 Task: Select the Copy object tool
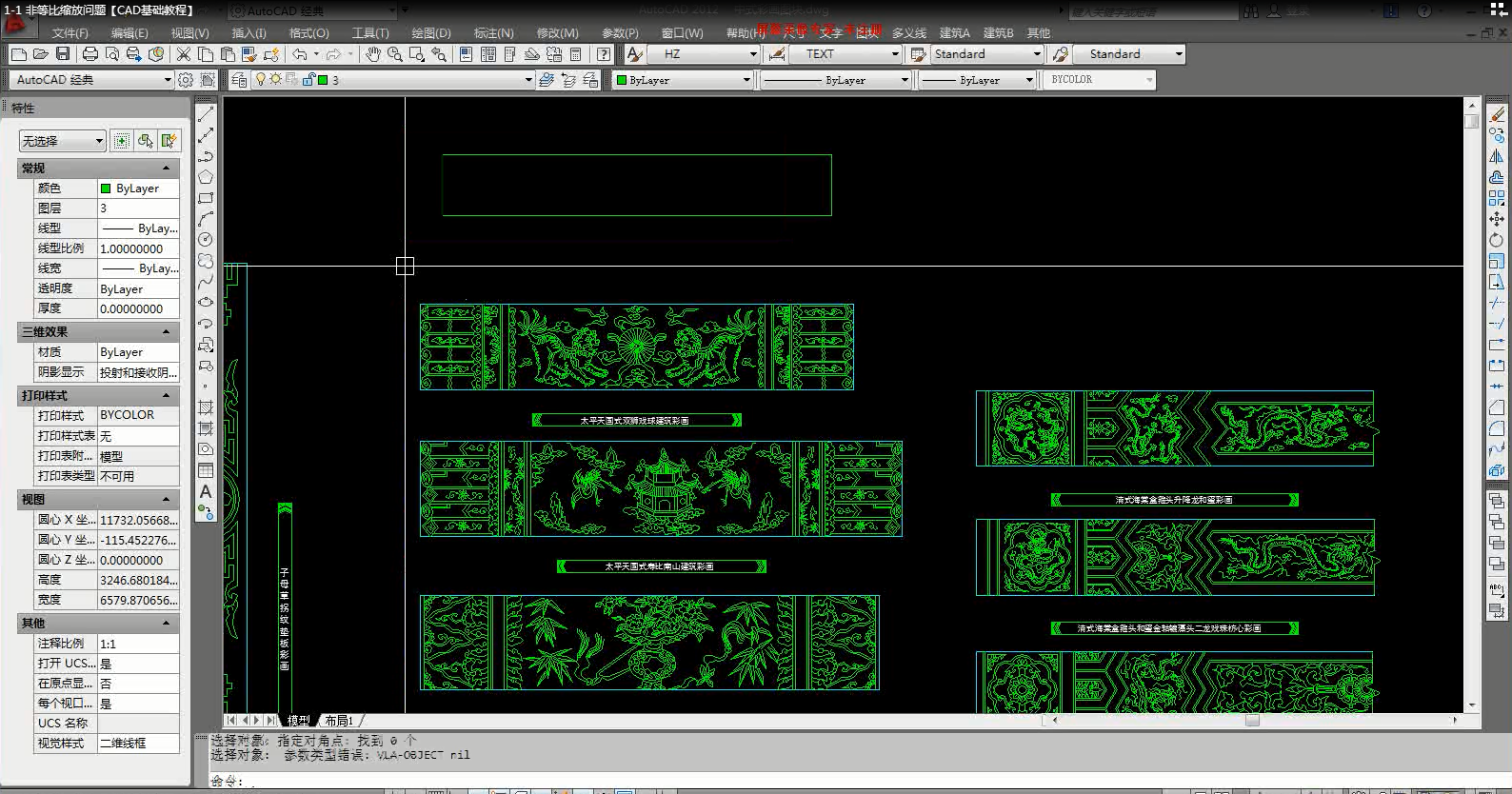click(x=1497, y=135)
